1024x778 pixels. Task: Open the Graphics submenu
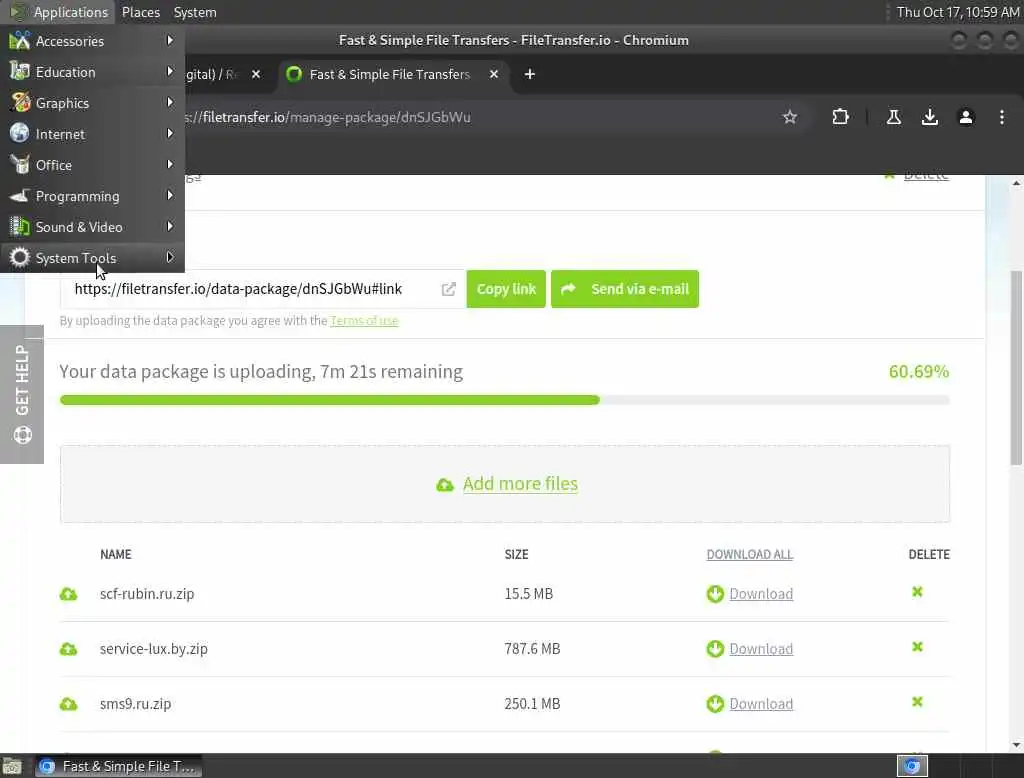92,103
